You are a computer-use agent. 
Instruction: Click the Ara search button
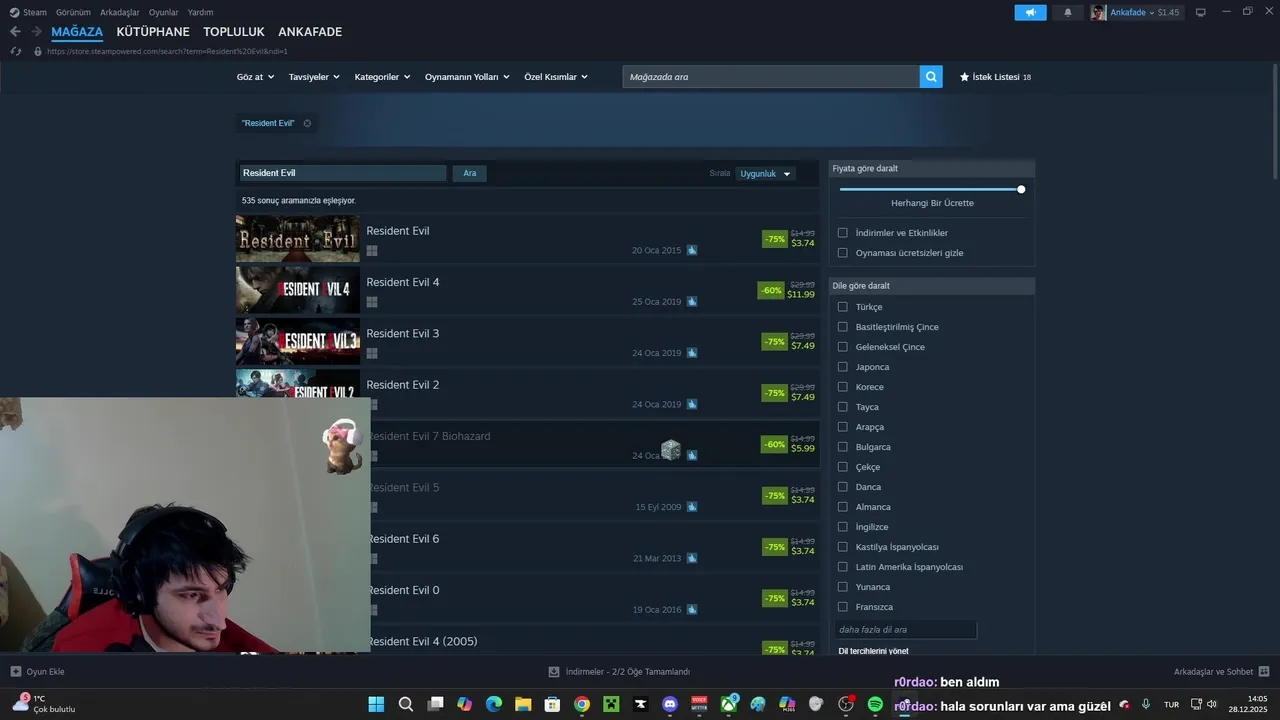tap(470, 173)
